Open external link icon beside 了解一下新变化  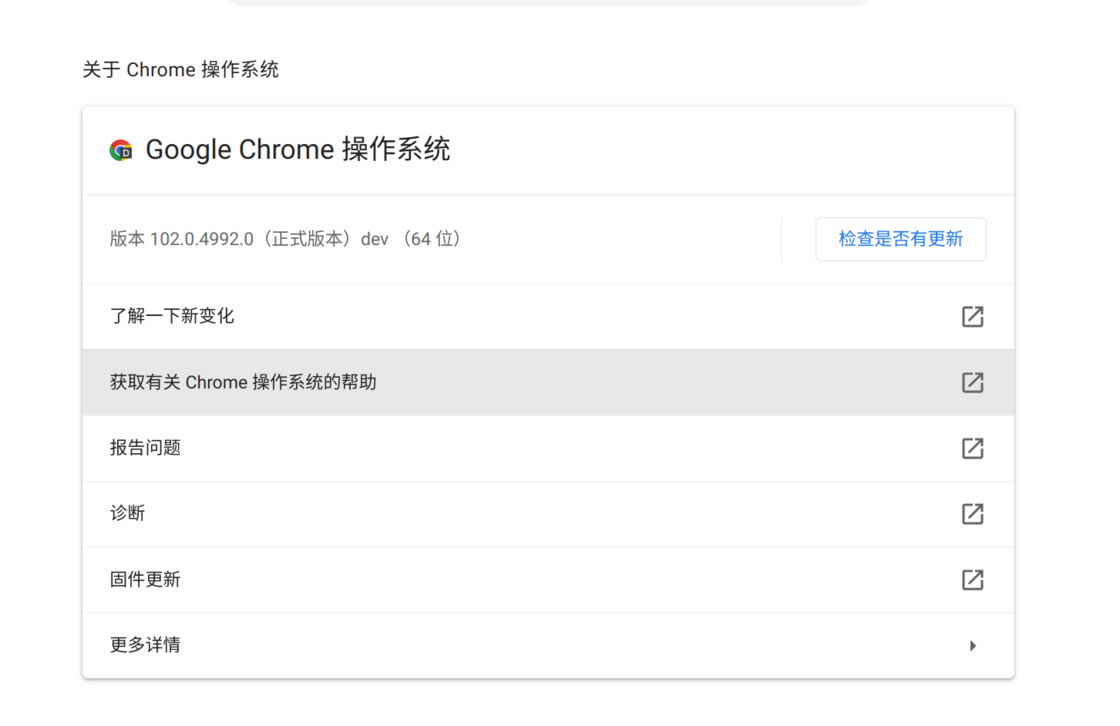tap(972, 316)
